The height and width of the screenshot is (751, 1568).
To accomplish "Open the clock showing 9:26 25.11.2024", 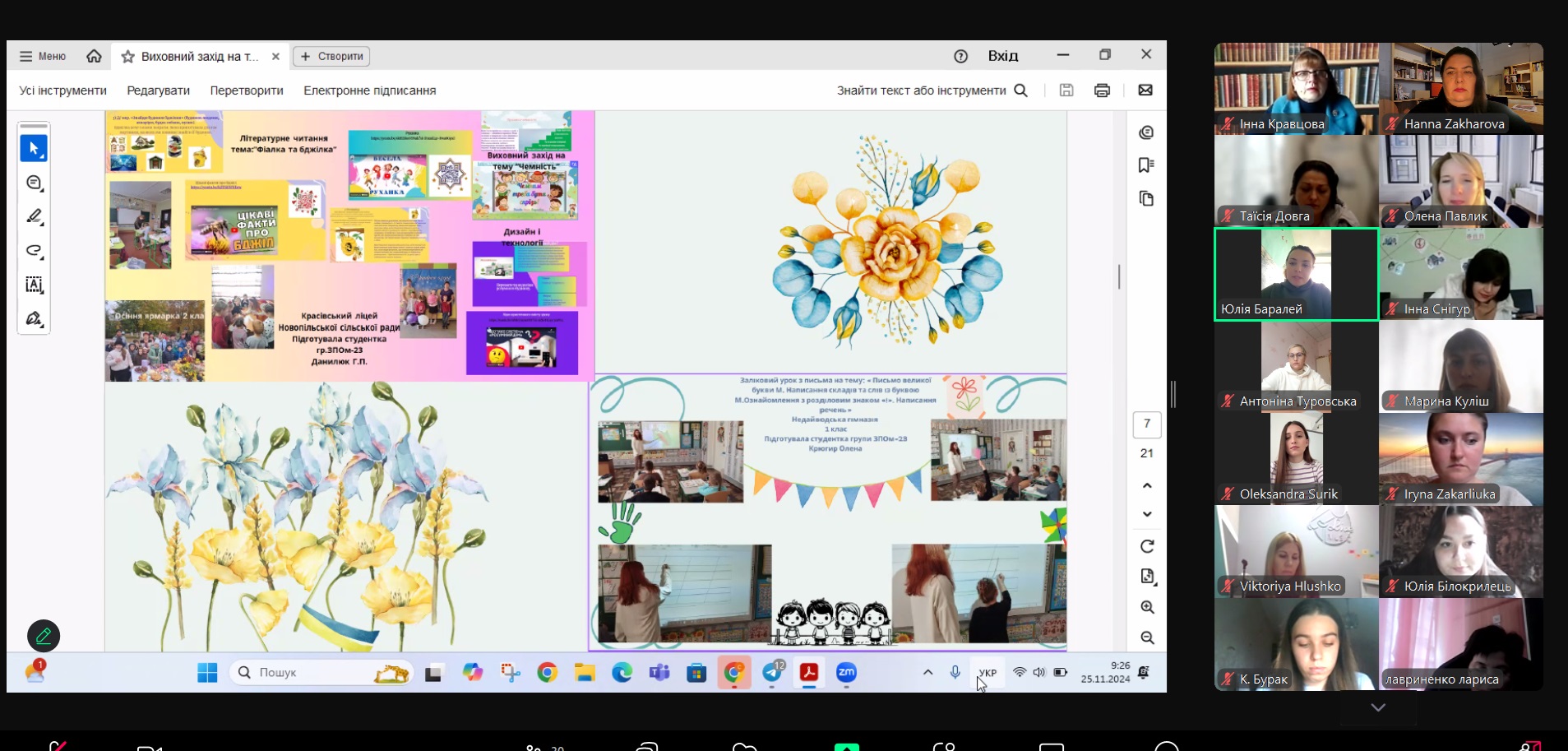I will (1106, 672).
